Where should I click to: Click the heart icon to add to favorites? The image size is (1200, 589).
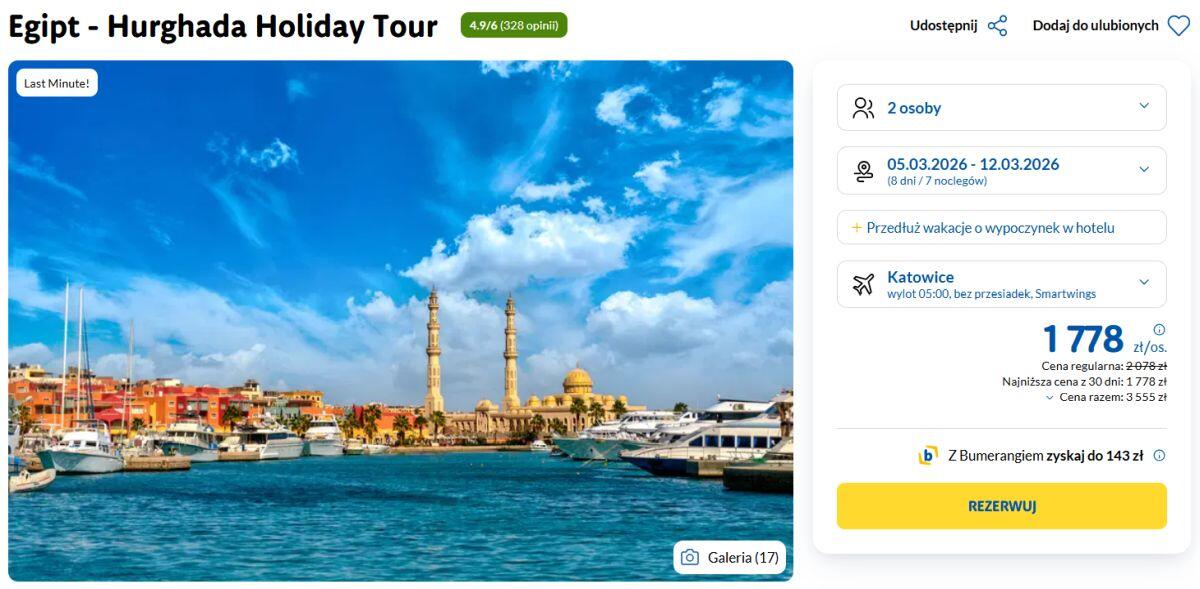[1179, 26]
